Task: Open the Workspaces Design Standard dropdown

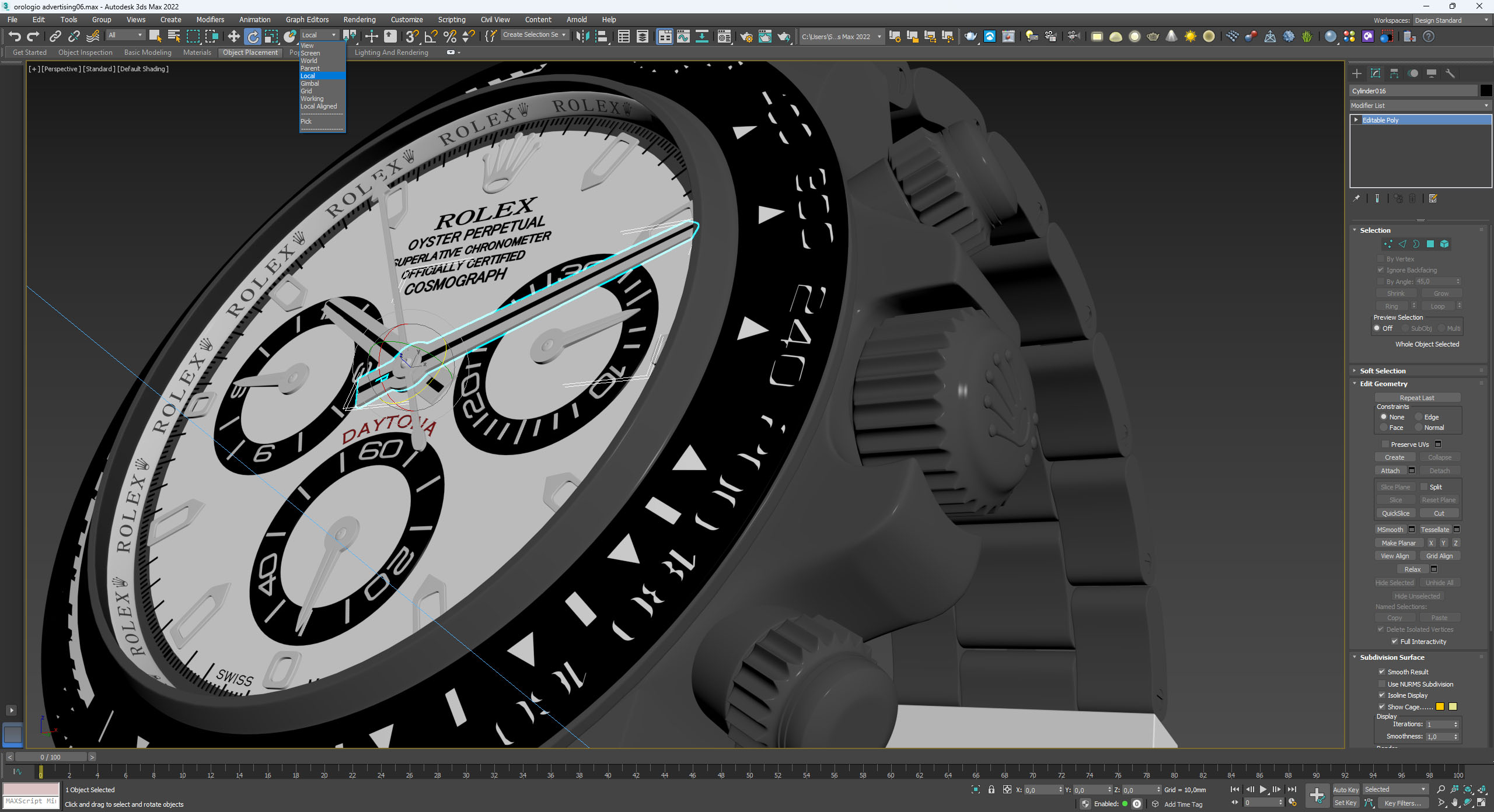Action: tap(1451, 20)
